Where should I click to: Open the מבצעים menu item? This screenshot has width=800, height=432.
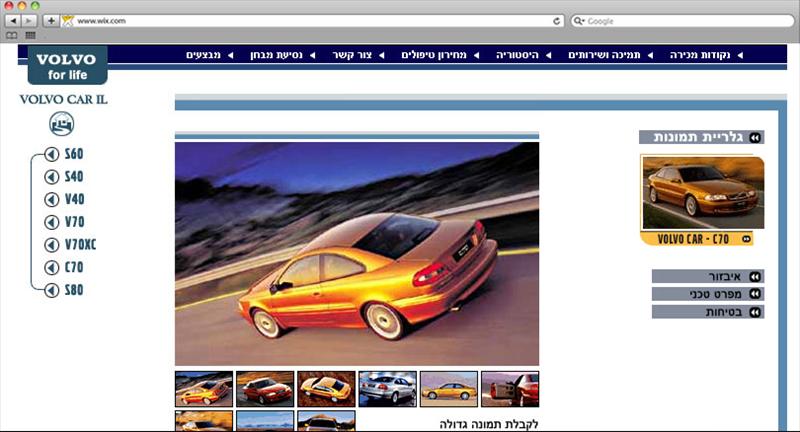204,55
